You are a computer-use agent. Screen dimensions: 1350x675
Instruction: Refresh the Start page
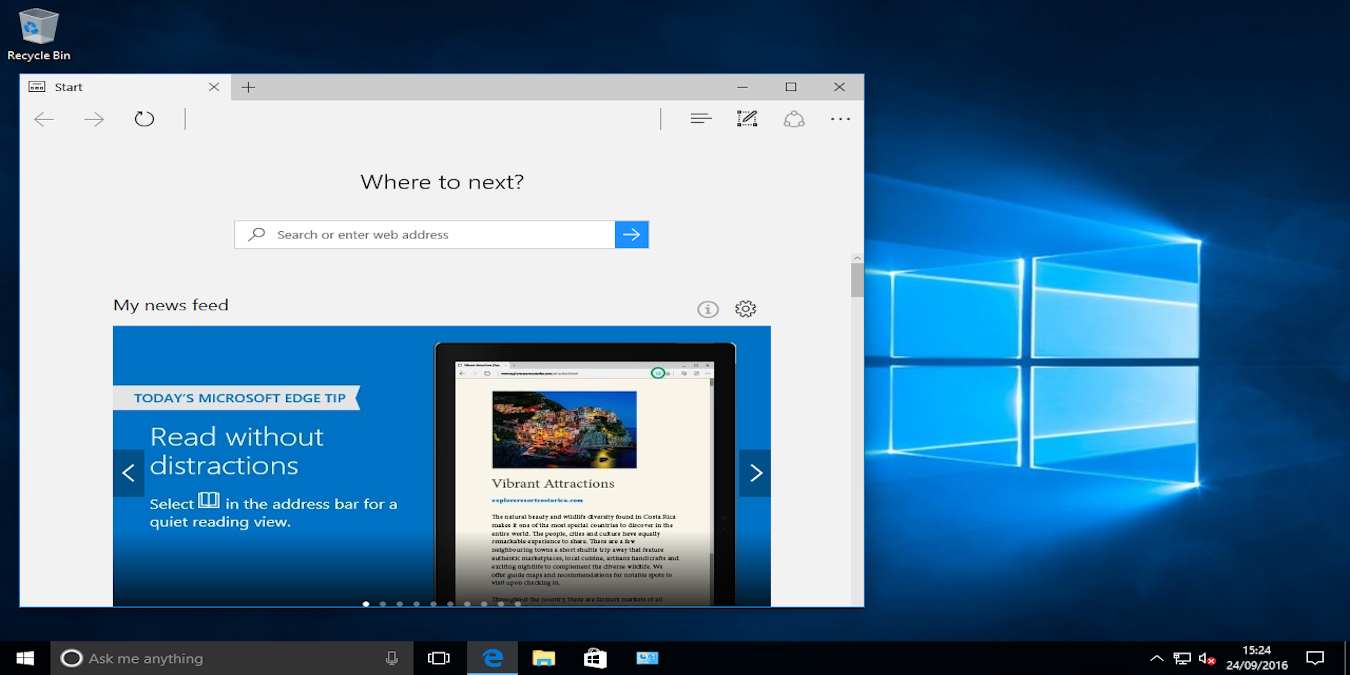(x=144, y=118)
